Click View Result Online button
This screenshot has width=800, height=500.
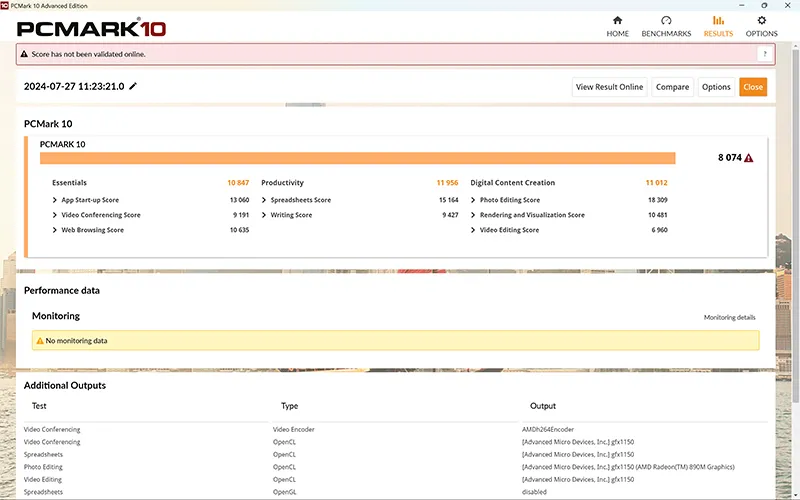click(609, 87)
